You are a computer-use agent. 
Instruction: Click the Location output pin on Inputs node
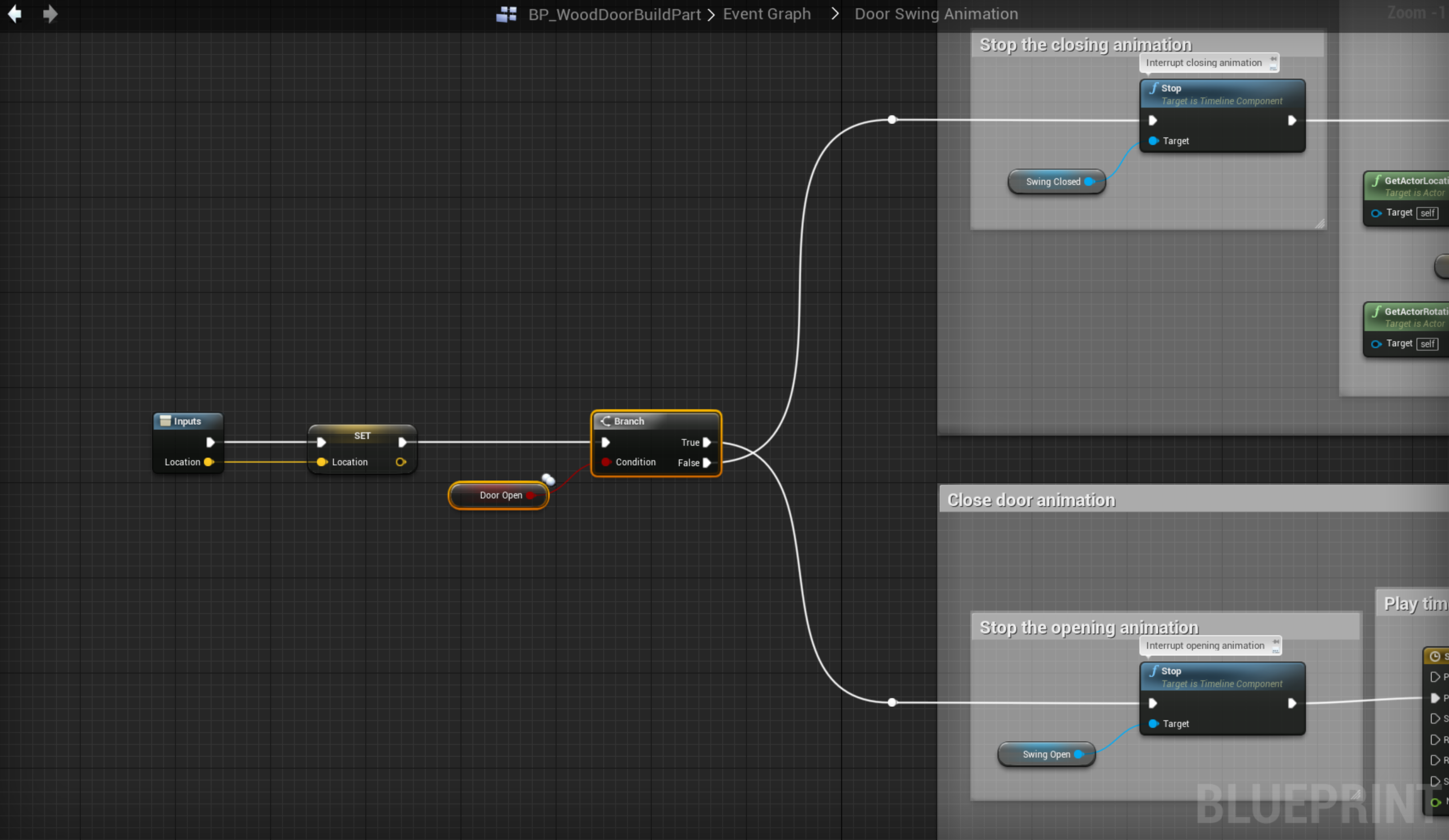(x=208, y=462)
